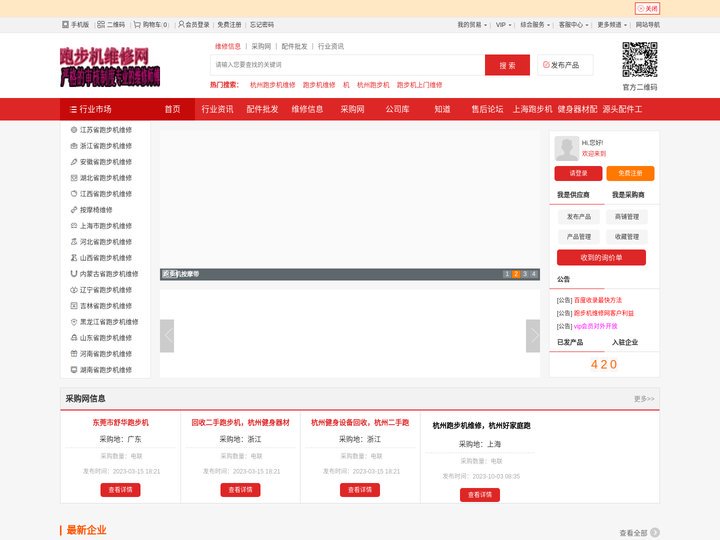
Task: Show the next carousel item arrow
Action: click(x=533, y=336)
